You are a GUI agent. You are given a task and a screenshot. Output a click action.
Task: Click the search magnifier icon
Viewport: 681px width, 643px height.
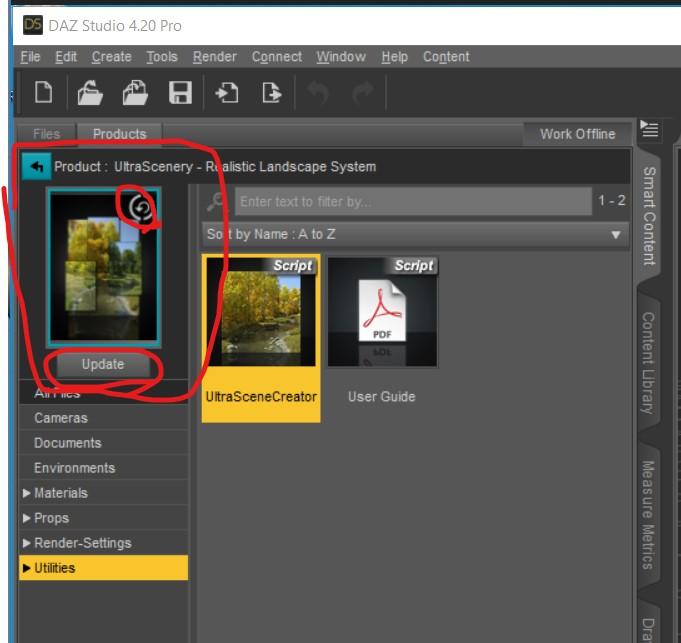(x=215, y=201)
